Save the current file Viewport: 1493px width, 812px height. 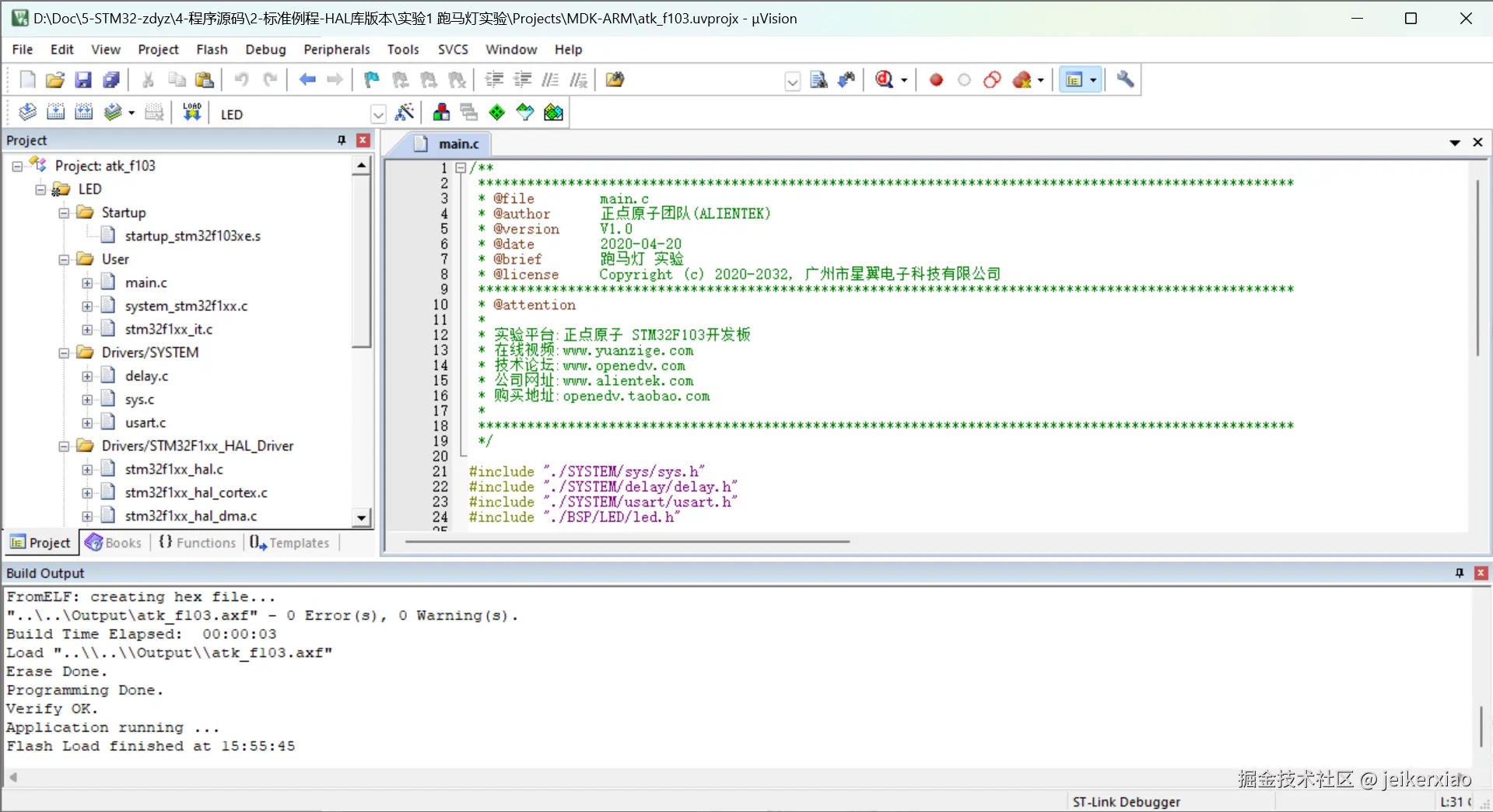pos(83,80)
